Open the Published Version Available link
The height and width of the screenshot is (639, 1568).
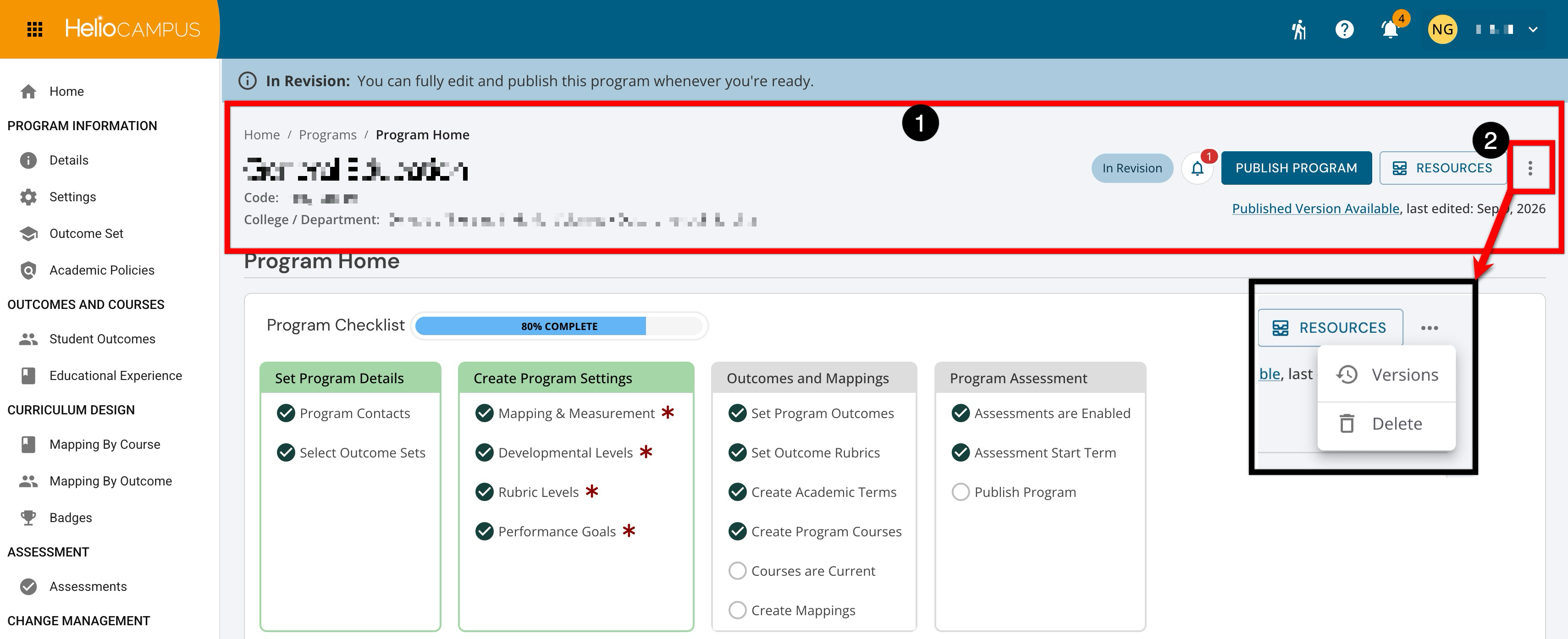click(1315, 208)
